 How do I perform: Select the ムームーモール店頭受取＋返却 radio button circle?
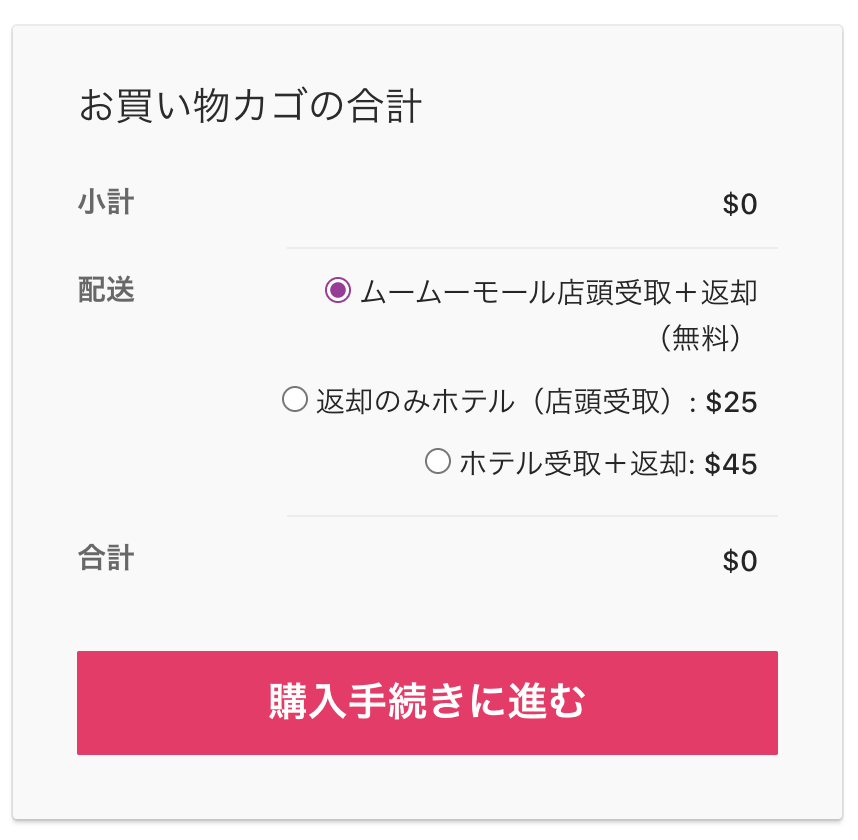click(x=338, y=291)
